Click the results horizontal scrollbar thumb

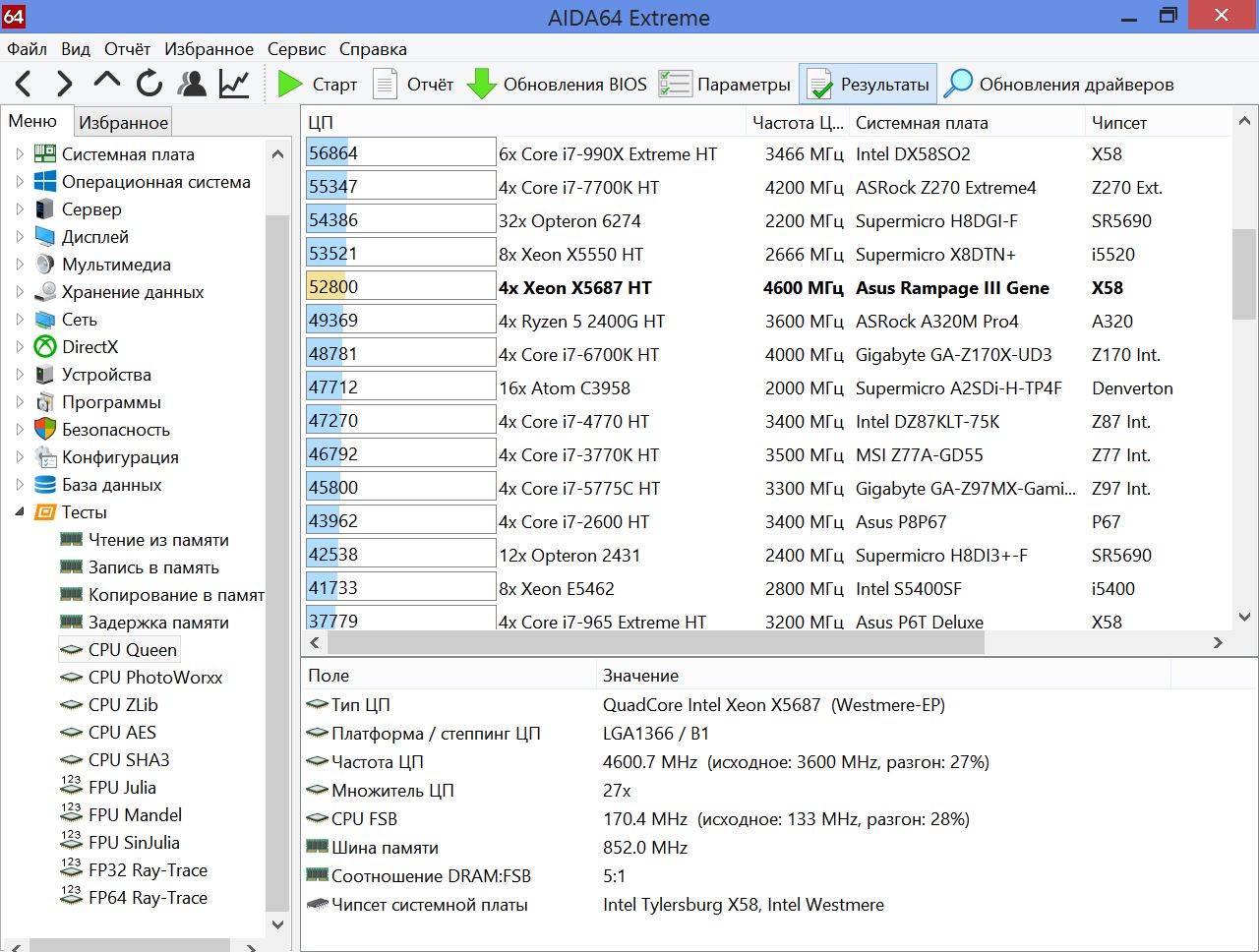655,643
